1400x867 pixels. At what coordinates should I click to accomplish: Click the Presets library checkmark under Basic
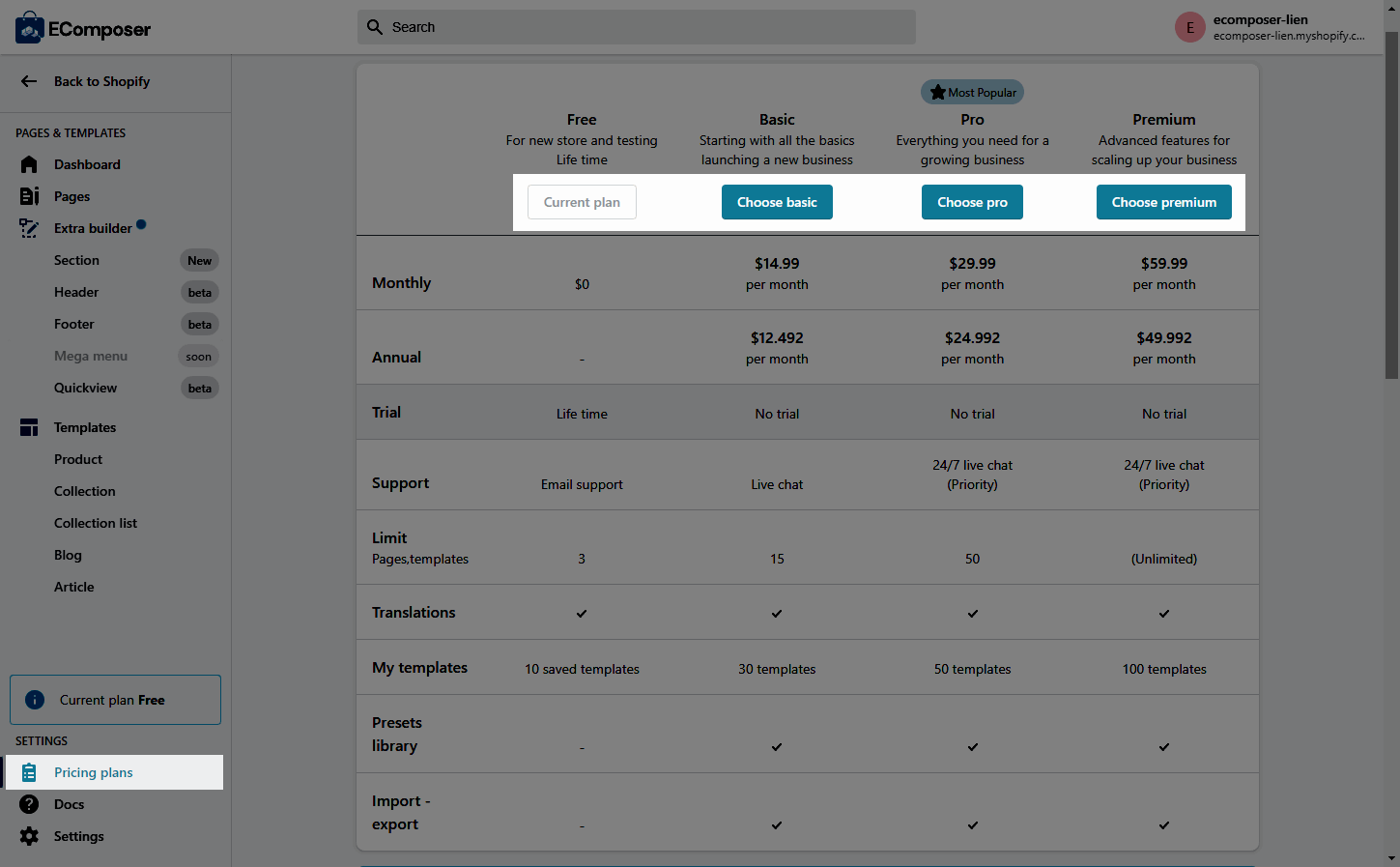777,747
